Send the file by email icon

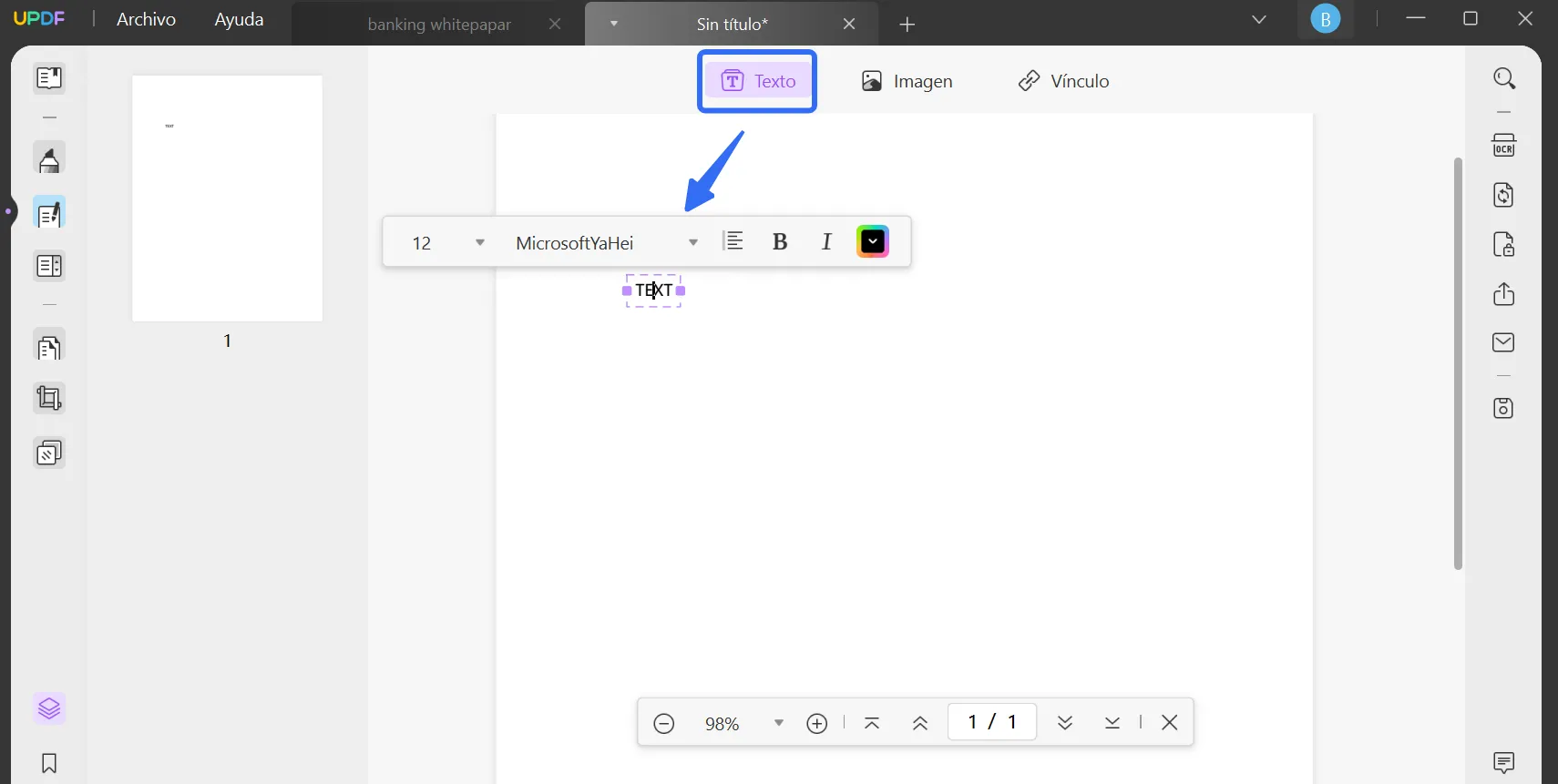pos(1503,342)
